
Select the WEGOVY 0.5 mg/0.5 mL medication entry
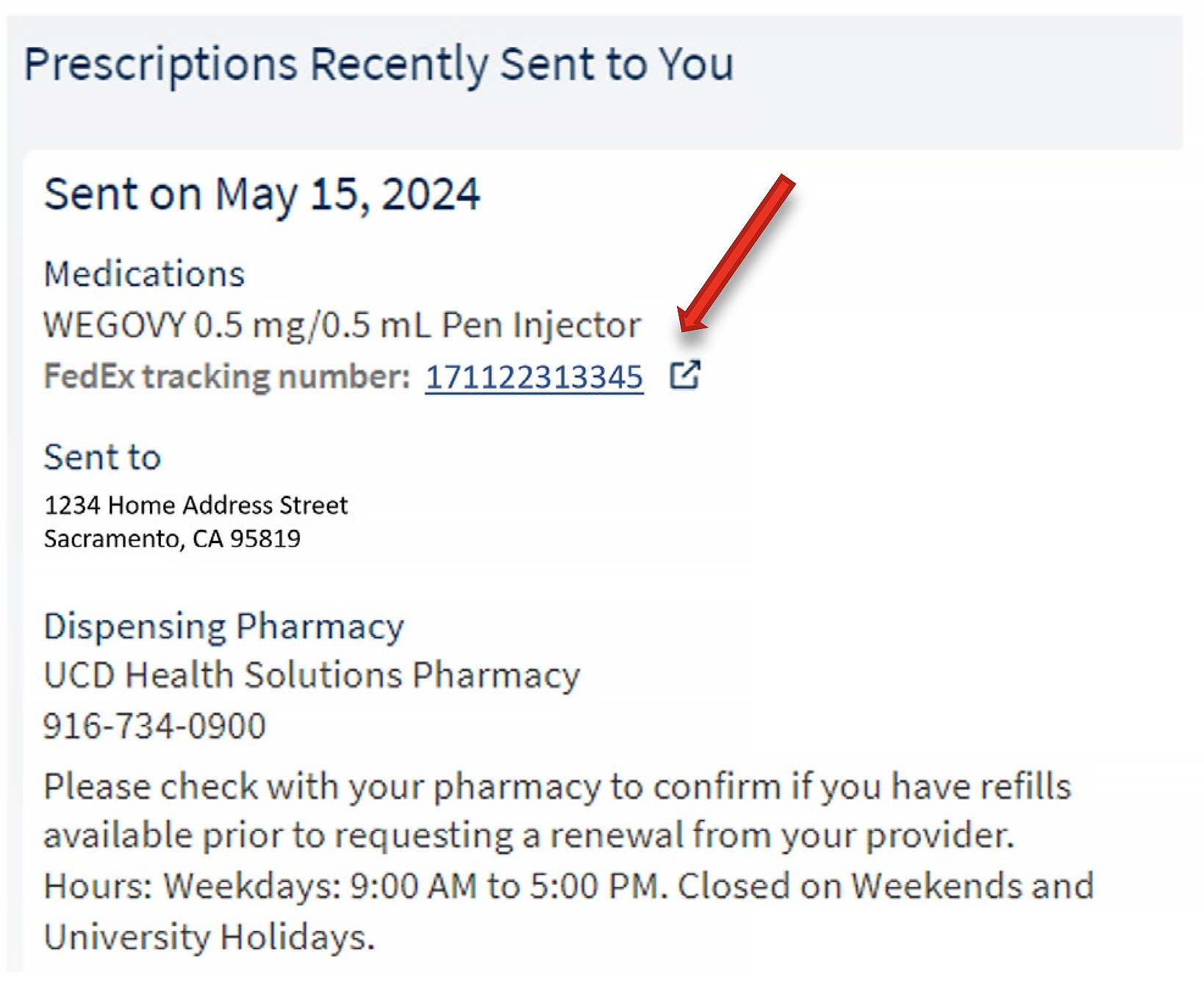[343, 324]
